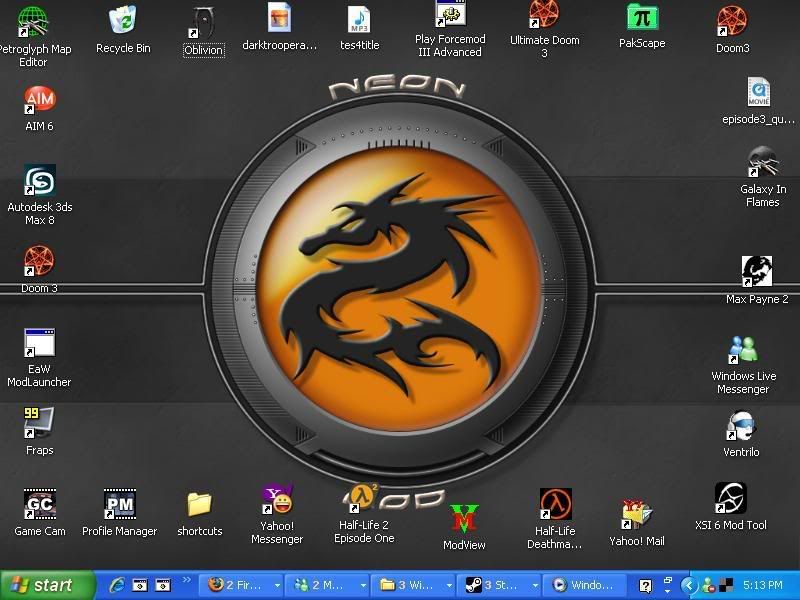
Task: Expand the '3 St...' group dropdown arrow
Action: [x=535, y=585]
